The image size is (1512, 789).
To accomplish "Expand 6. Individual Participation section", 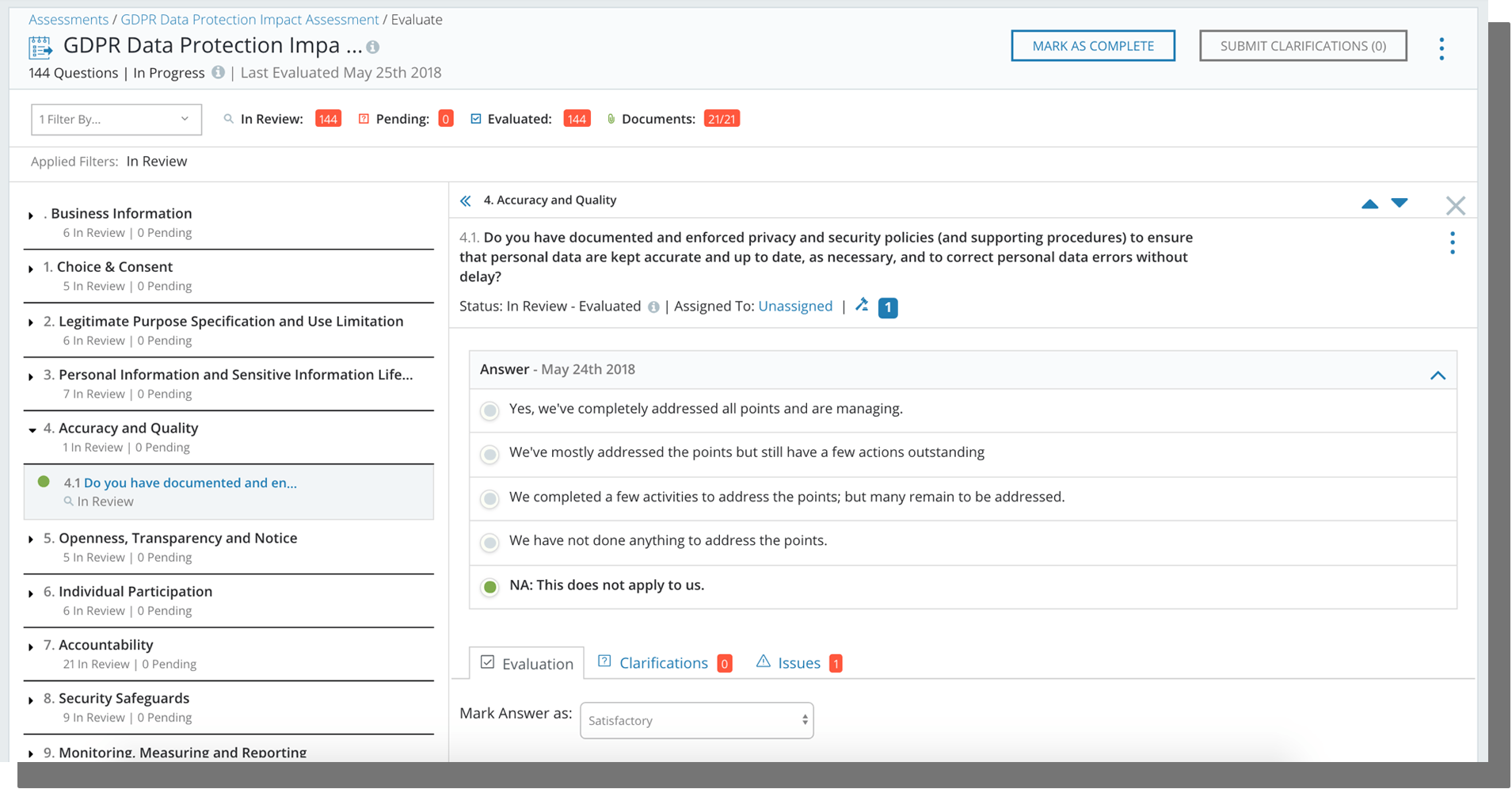I will click(x=31, y=594).
